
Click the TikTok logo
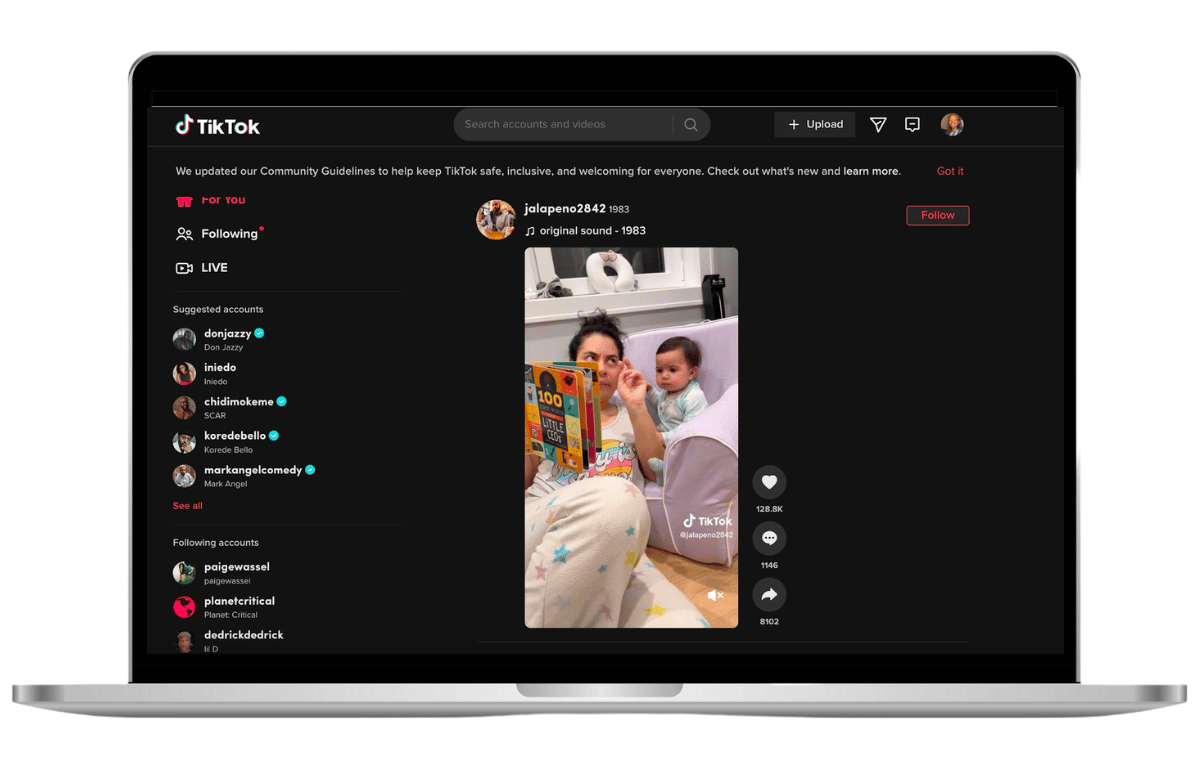[x=218, y=125]
